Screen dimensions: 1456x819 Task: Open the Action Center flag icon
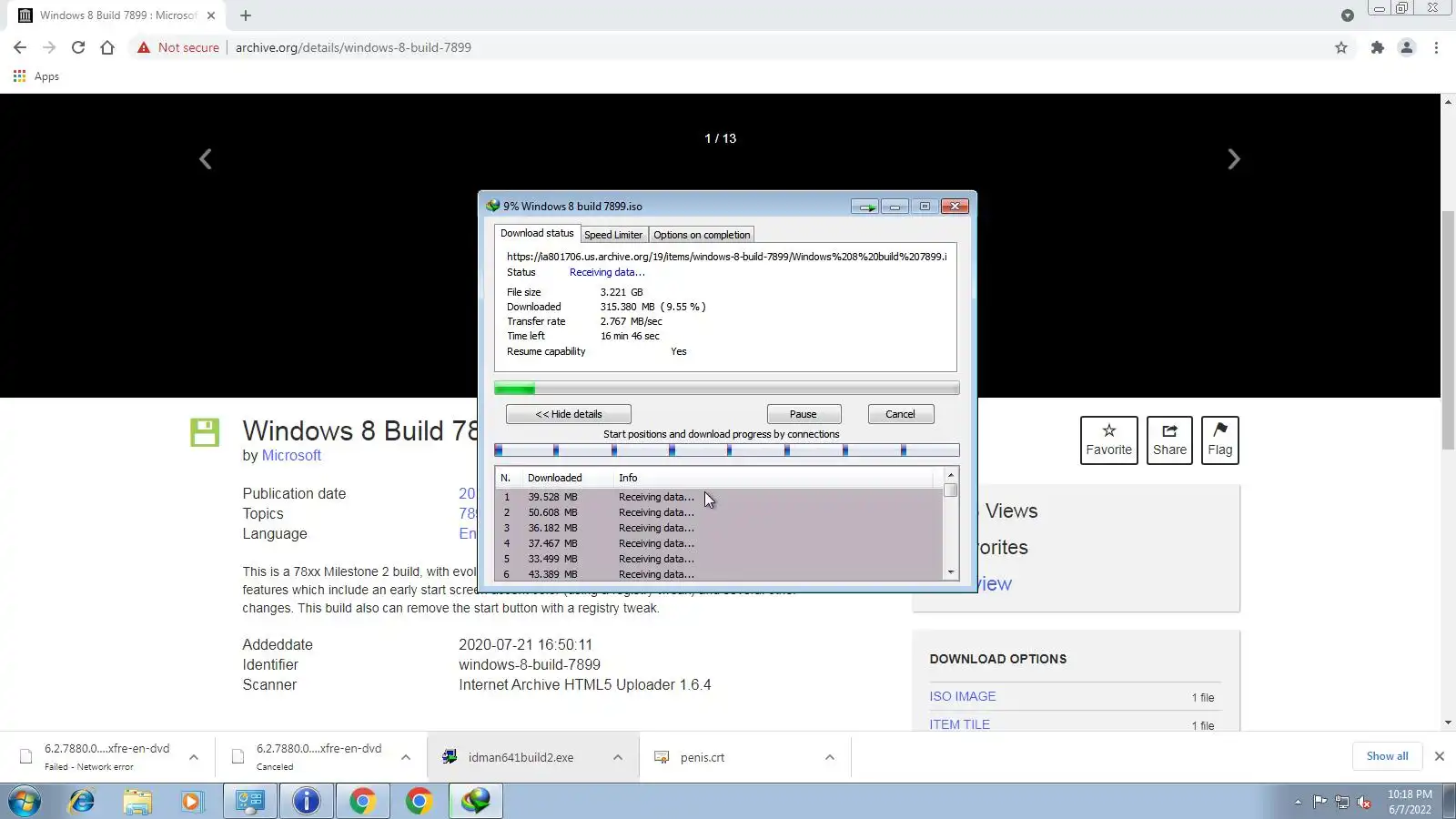(1319, 802)
